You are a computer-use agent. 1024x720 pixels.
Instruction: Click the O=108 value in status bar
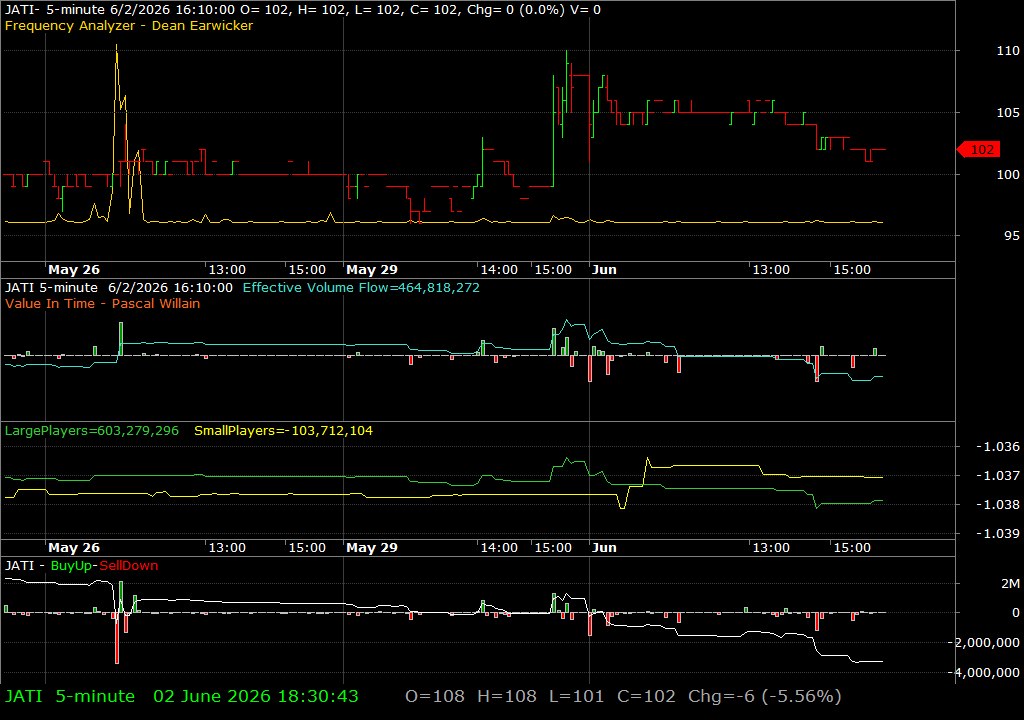pyautogui.click(x=435, y=696)
